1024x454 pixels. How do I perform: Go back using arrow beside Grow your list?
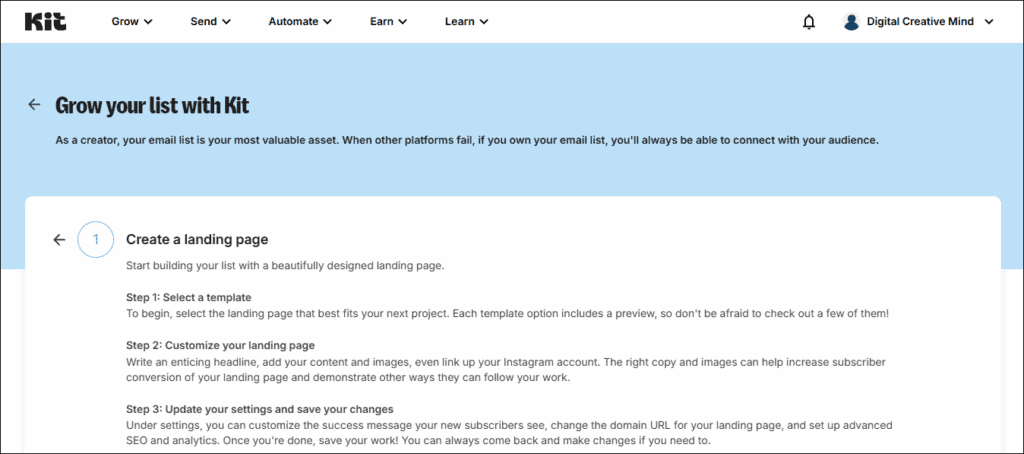click(34, 105)
